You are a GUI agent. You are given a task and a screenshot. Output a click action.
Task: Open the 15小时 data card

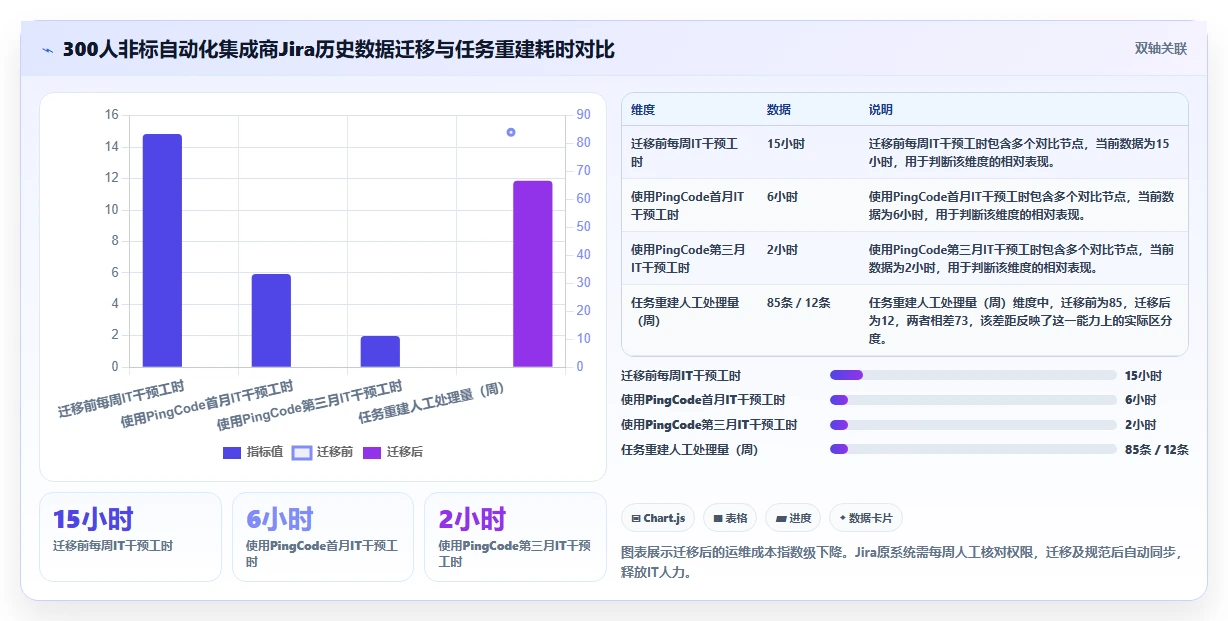130,537
